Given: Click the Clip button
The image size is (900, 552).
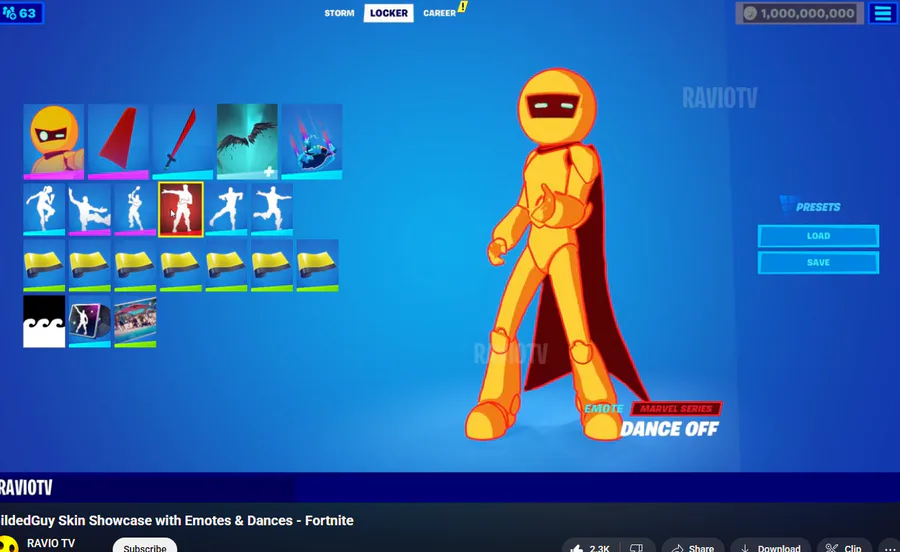Looking at the screenshot, I should [x=844, y=547].
